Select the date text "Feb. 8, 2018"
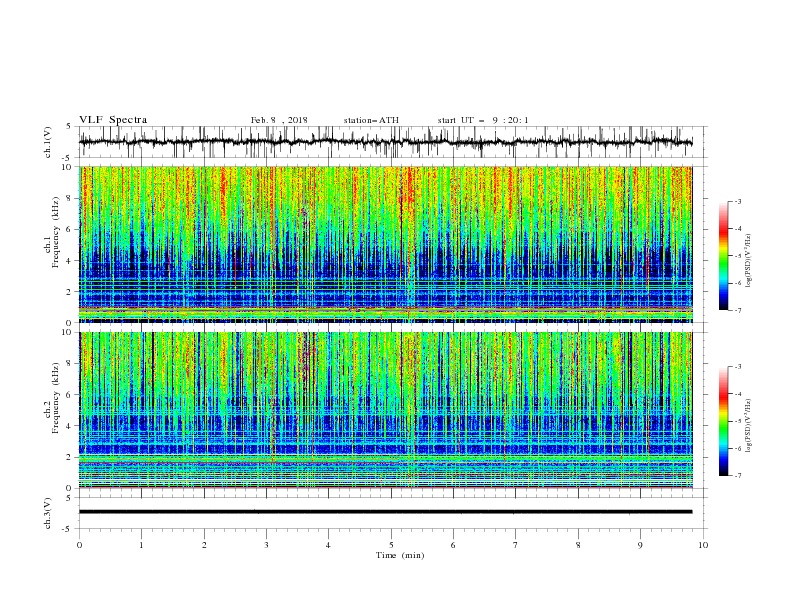The width and height of the screenshot is (792, 612). coord(279,120)
